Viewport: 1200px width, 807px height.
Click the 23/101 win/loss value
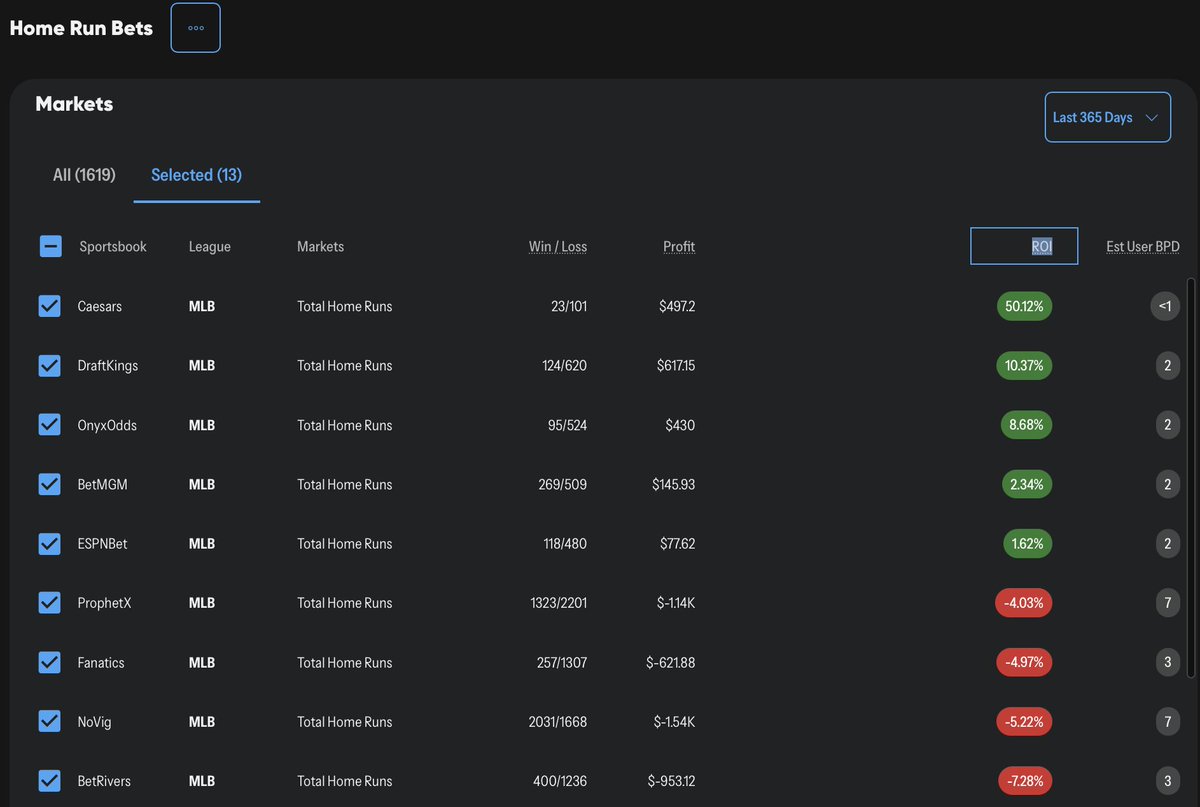(x=569, y=306)
